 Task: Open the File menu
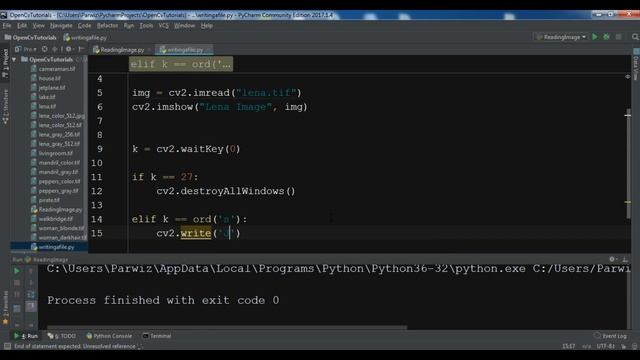click(x=7, y=25)
